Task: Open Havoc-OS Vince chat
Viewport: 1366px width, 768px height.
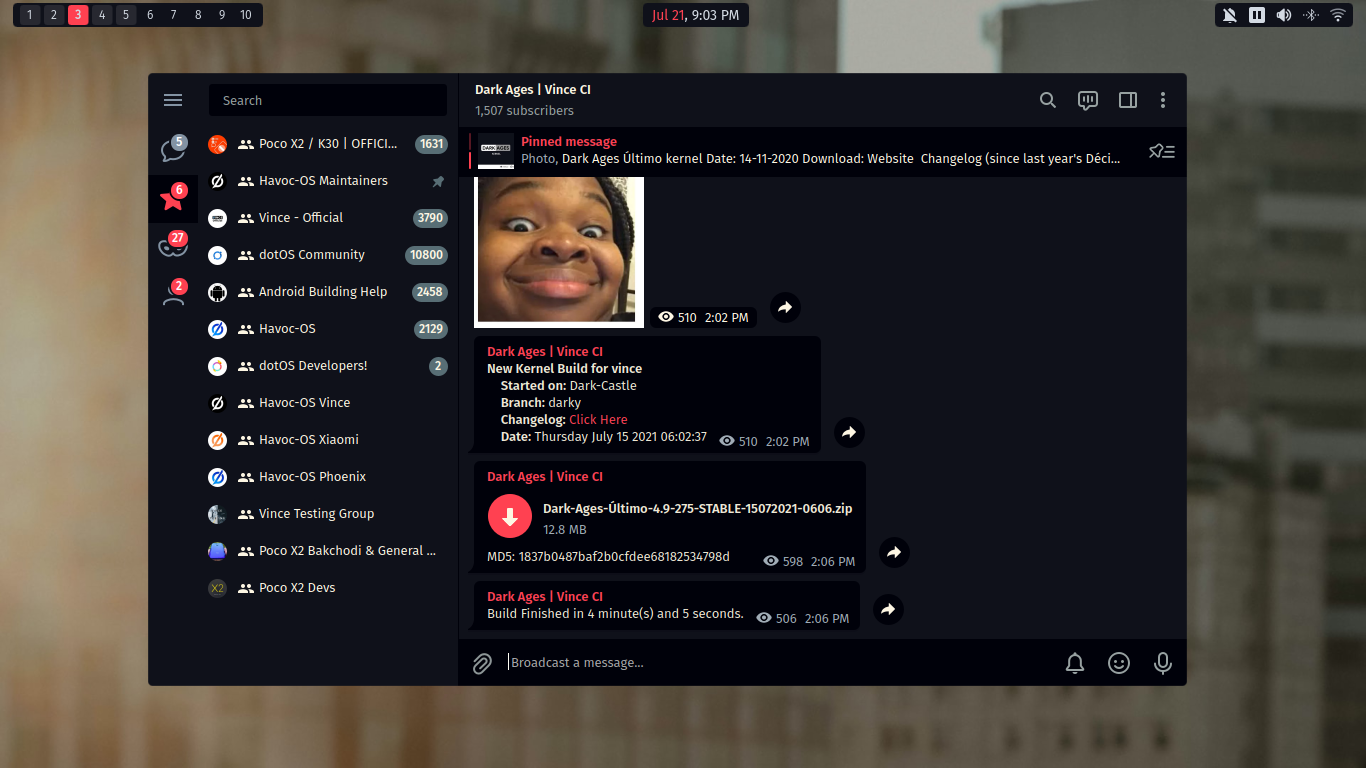Action: point(328,403)
